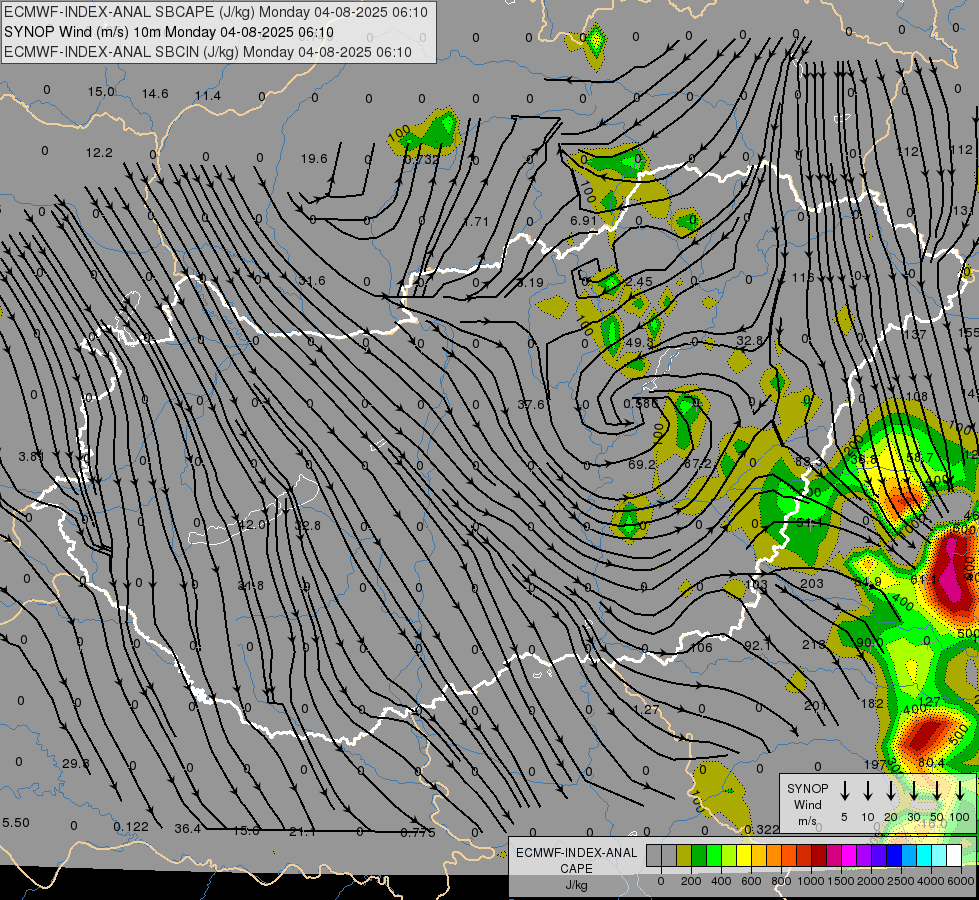Click the map value 36.4

click(x=187, y=829)
